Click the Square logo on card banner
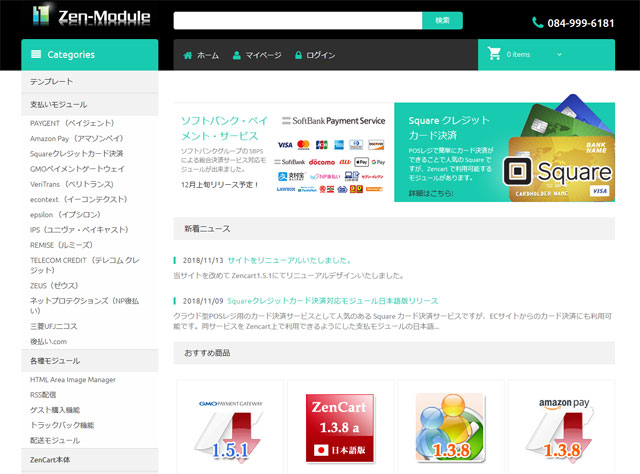Image resolution: width=640 pixels, height=474 pixels. tap(558, 171)
